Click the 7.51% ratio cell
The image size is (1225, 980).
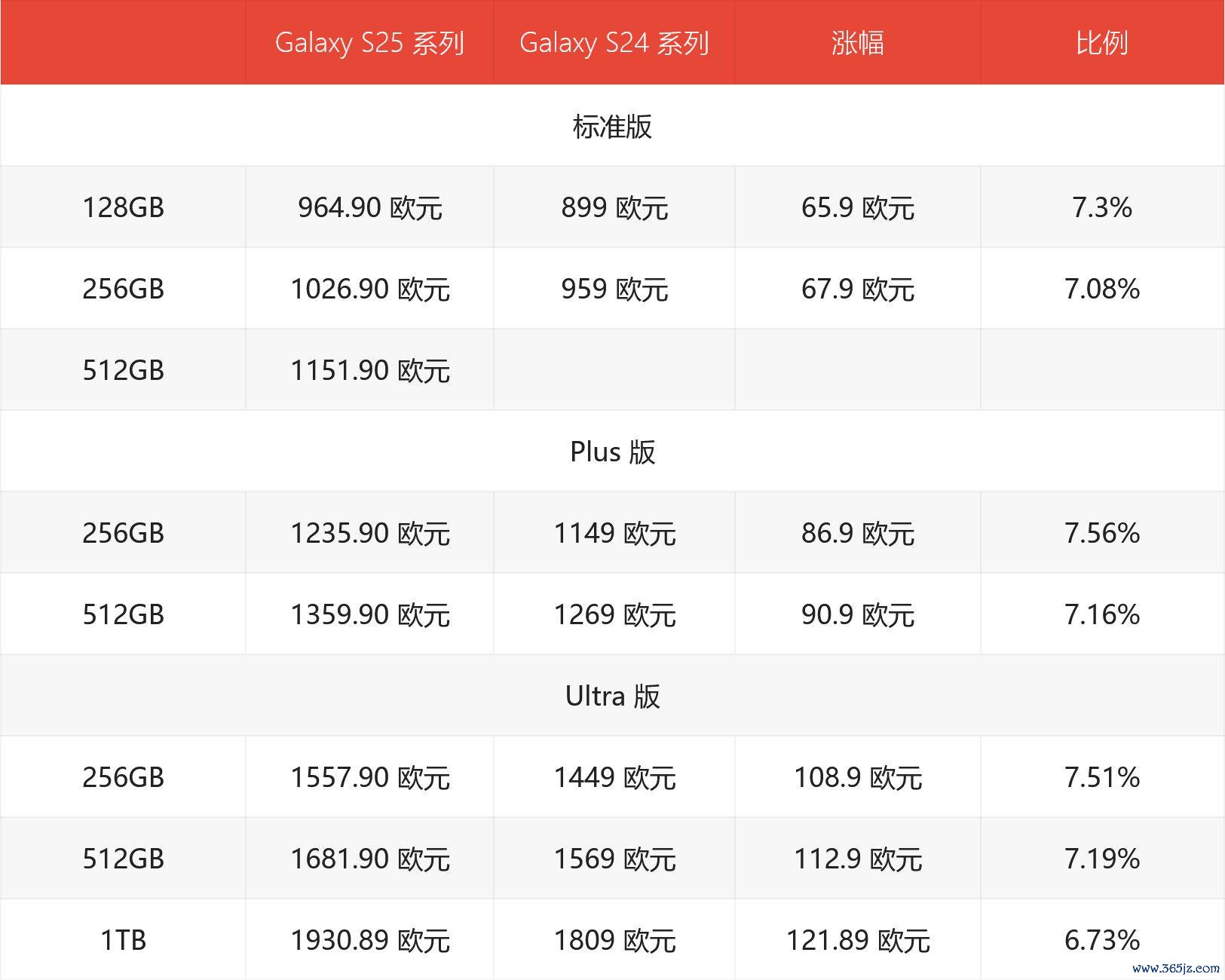[x=1101, y=778]
